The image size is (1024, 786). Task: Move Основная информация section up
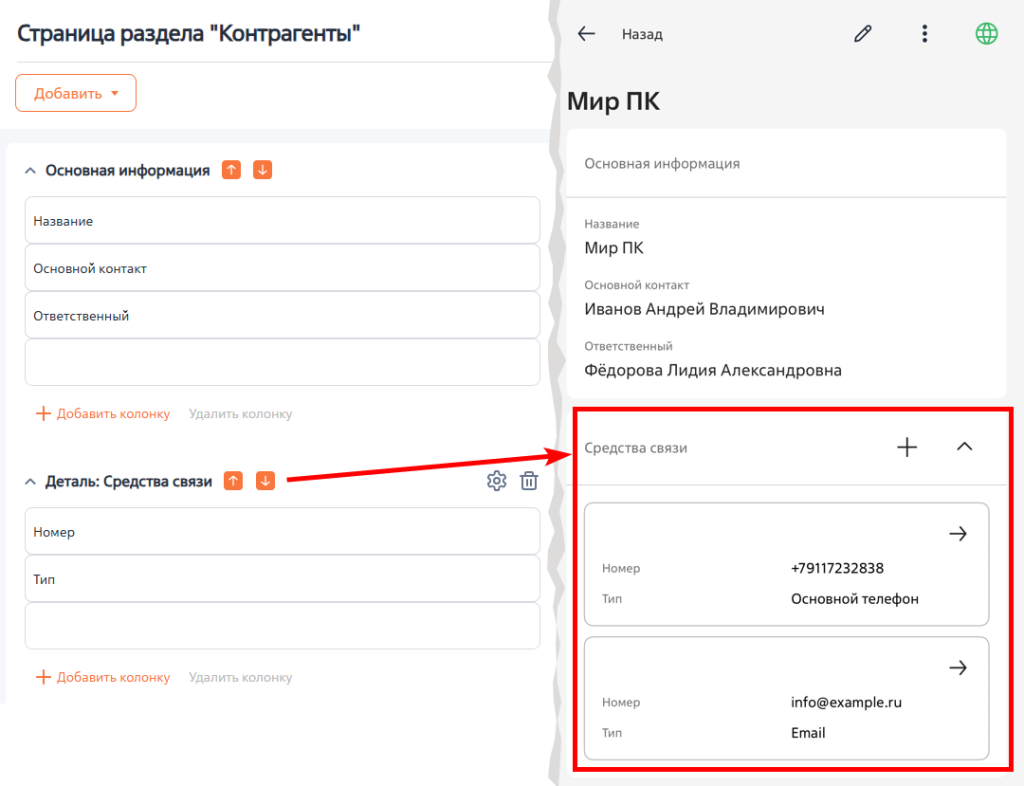[x=231, y=170]
